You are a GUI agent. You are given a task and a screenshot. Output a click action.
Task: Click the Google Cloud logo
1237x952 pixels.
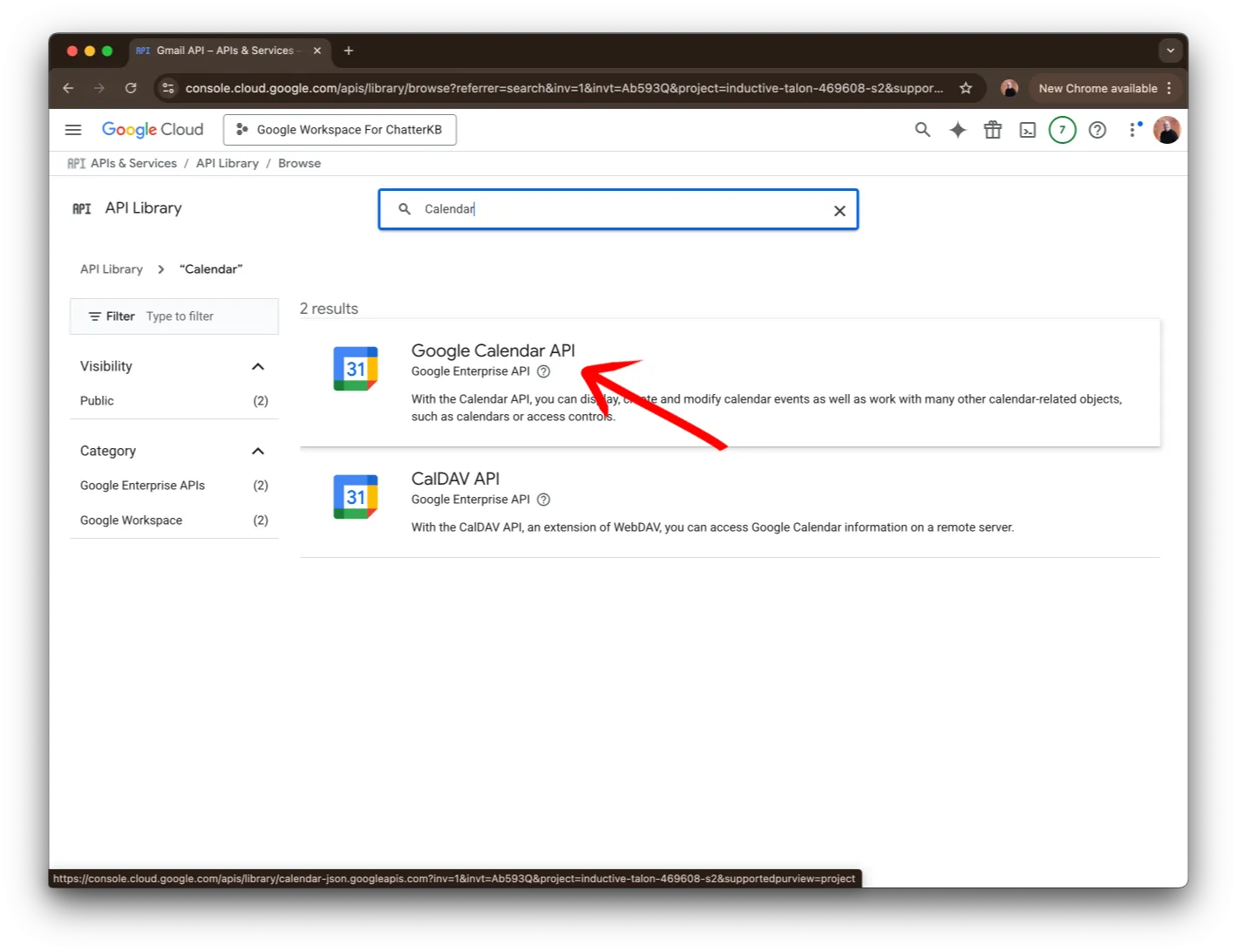tap(153, 130)
